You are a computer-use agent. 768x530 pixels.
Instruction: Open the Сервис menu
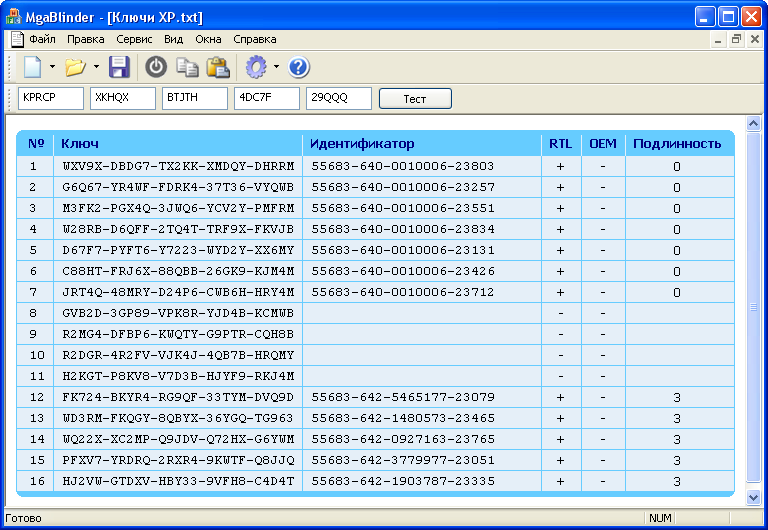134,40
